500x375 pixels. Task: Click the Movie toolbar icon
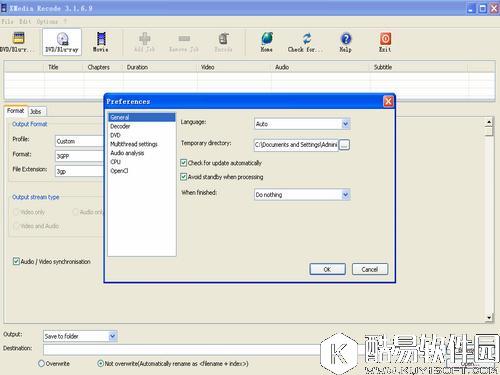[101, 42]
